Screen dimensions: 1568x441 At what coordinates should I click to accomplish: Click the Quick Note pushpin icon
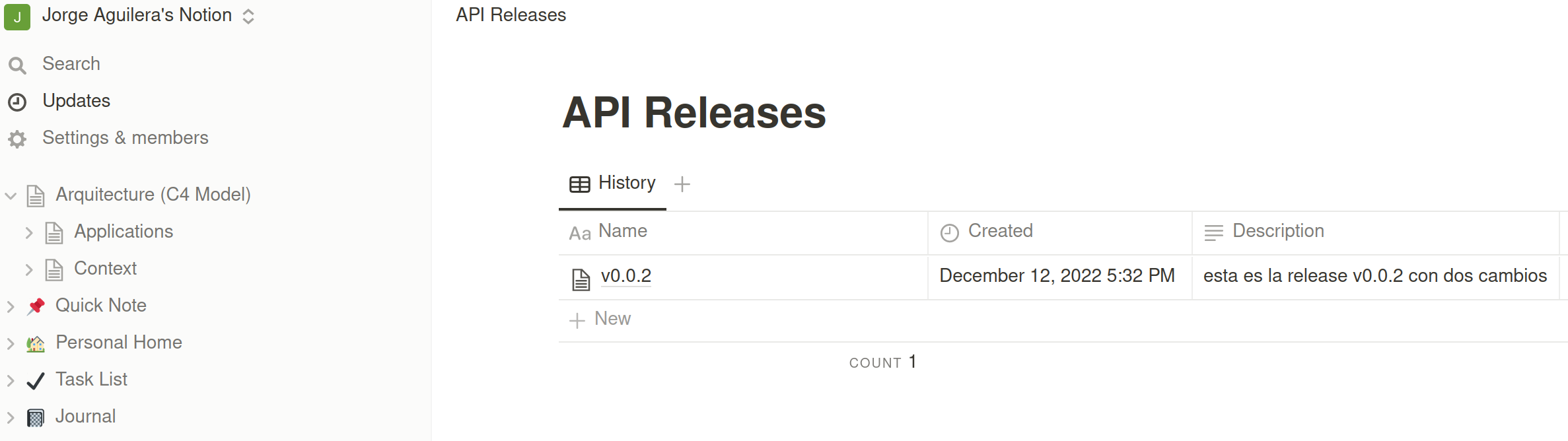pos(36,306)
